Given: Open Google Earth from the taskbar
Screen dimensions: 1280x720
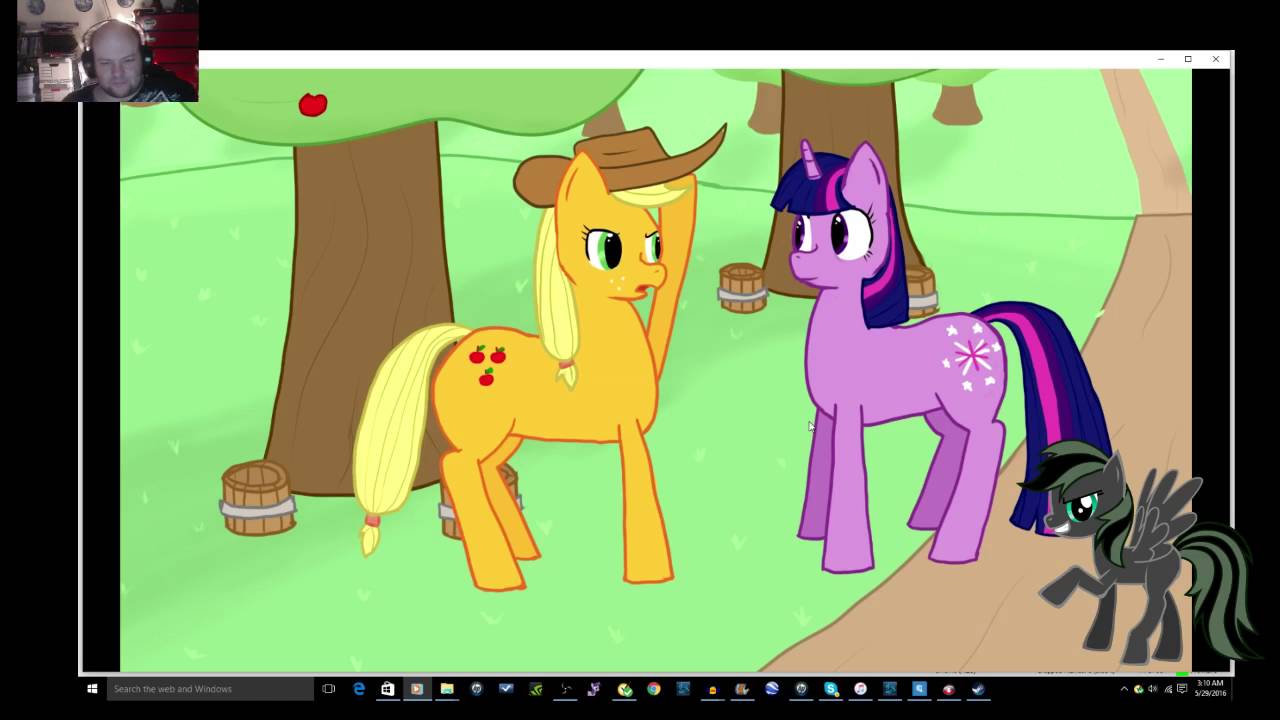Looking at the screenshot, I should click(x=772, y=689).
